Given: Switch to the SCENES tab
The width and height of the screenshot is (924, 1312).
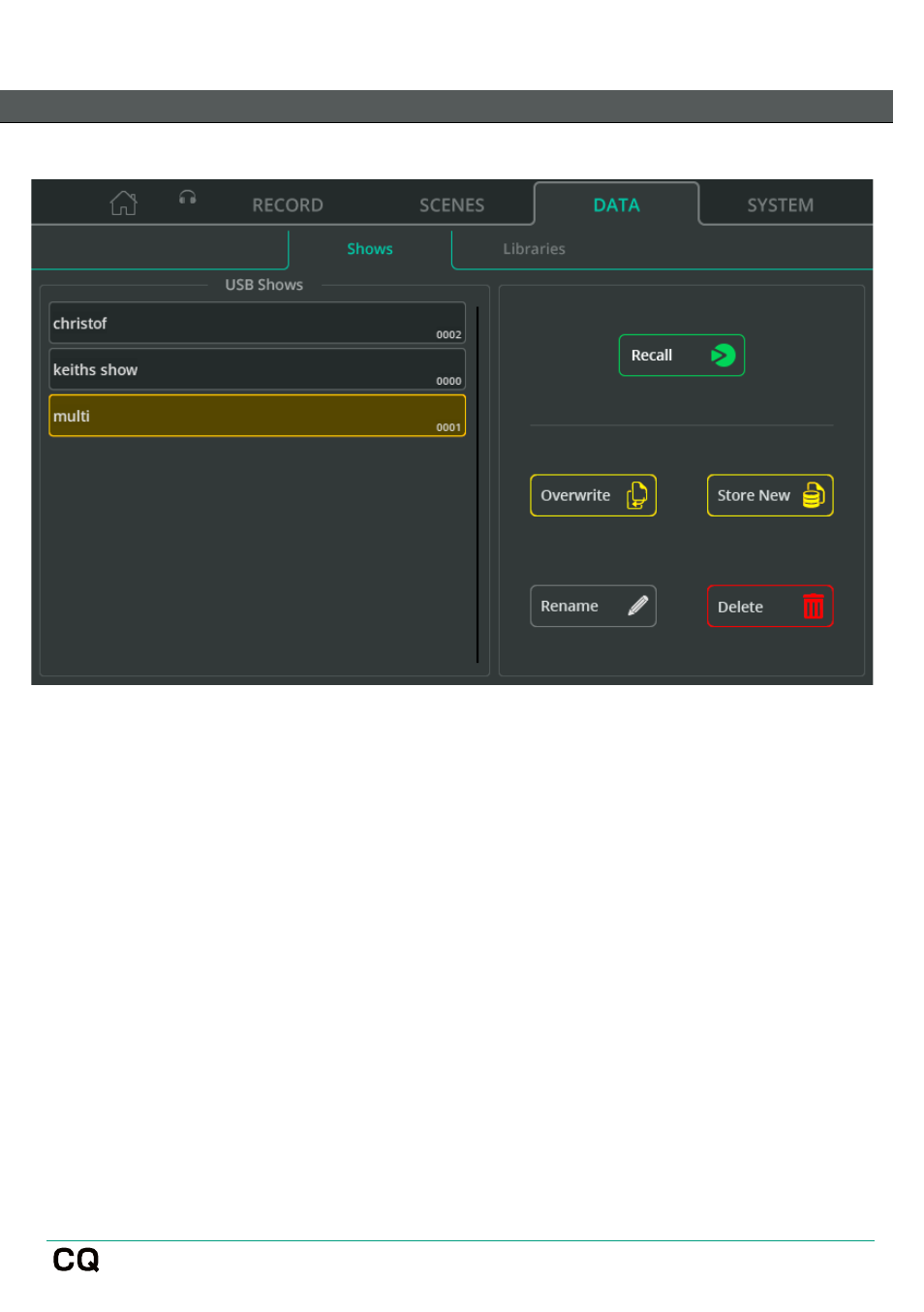Looking at the screenshot, I should coord(451,205).
